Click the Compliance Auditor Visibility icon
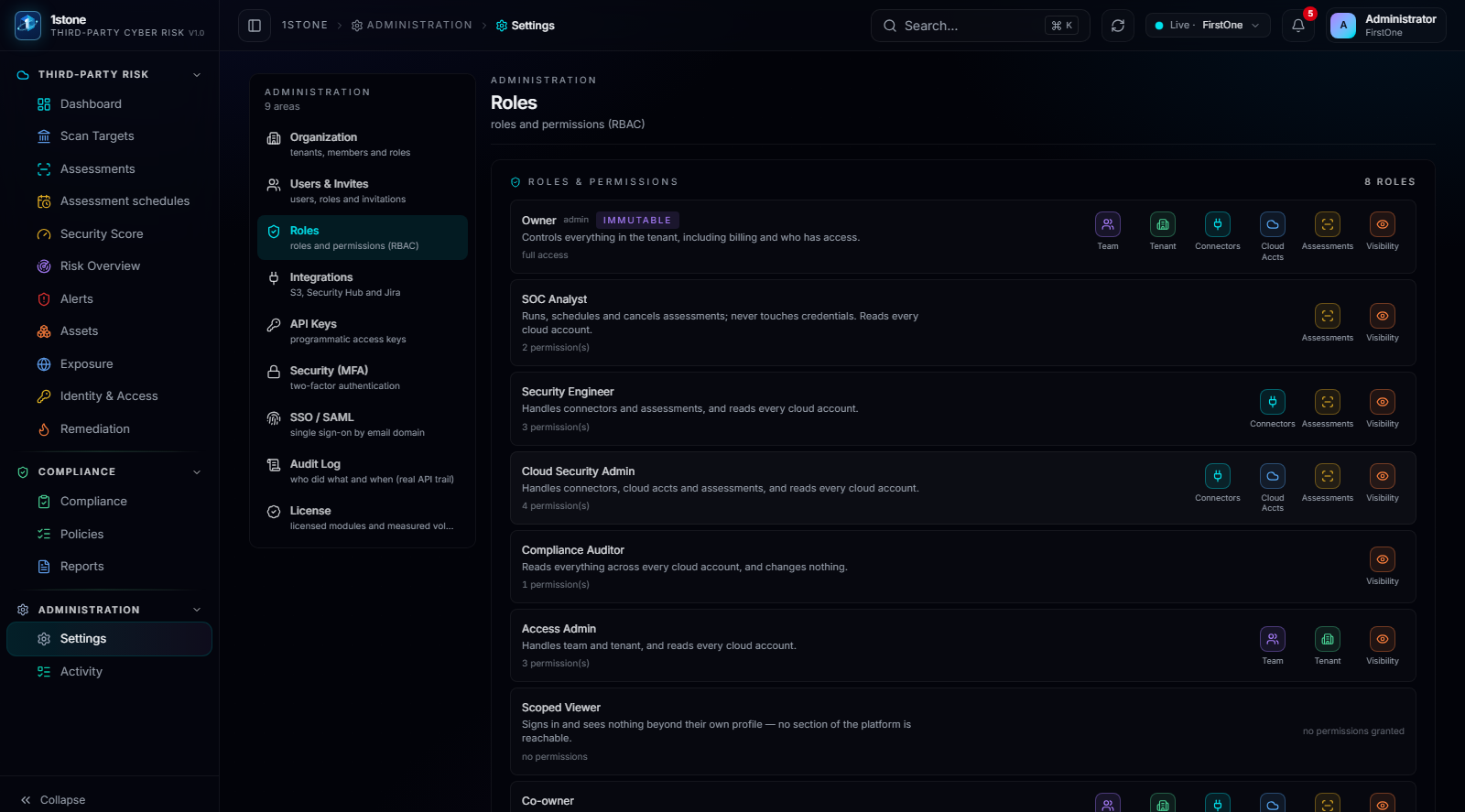This screenshot has width=1465, height=812. pyautogui.click(x=1383, y=559)
